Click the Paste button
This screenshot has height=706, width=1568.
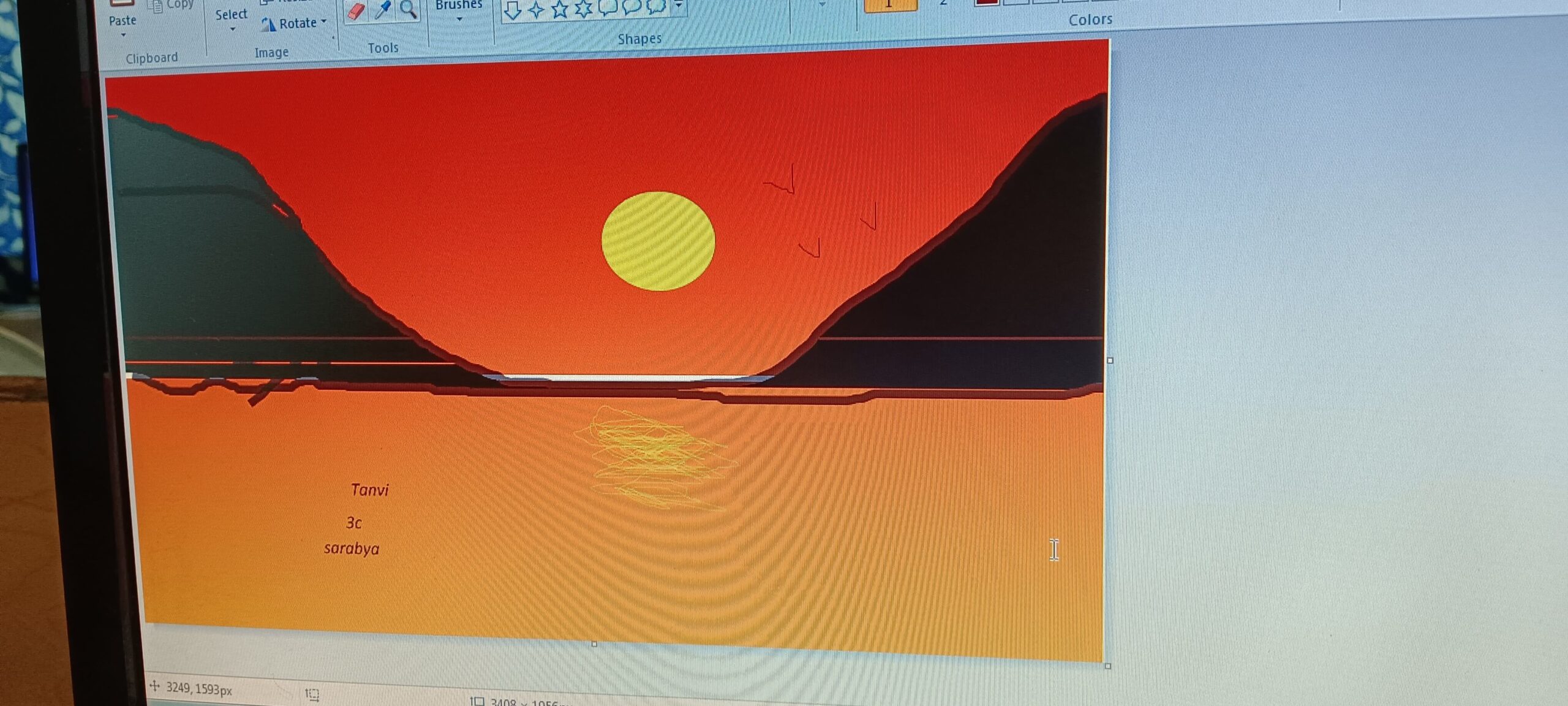click(123, 15)
